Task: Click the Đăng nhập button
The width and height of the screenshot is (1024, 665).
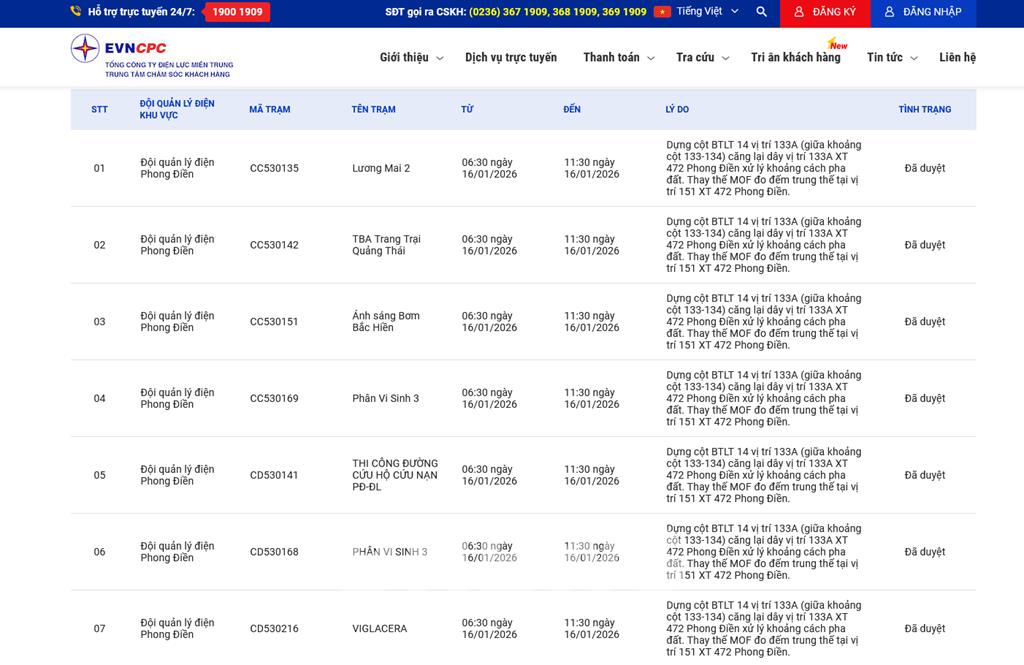Action: pos(923,12)
